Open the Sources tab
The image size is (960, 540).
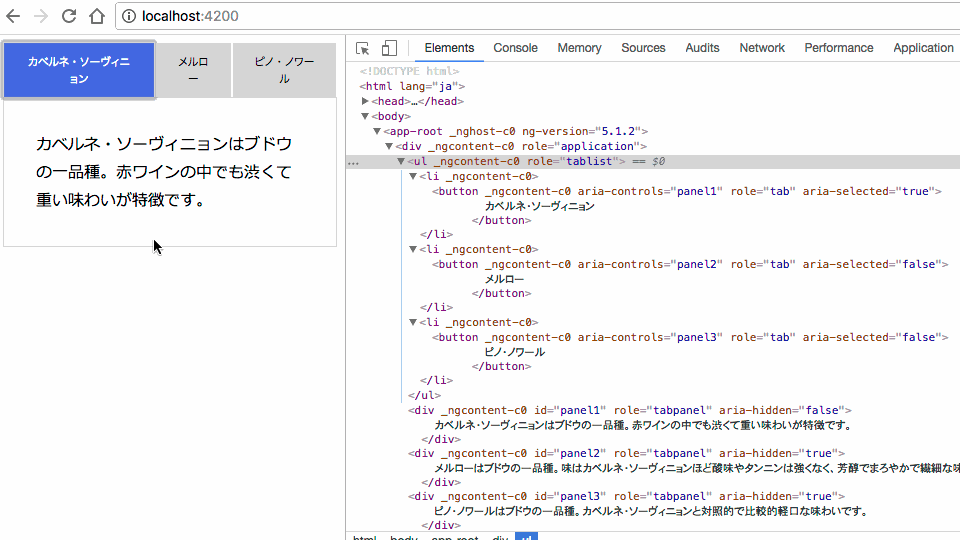click(643, 48)
